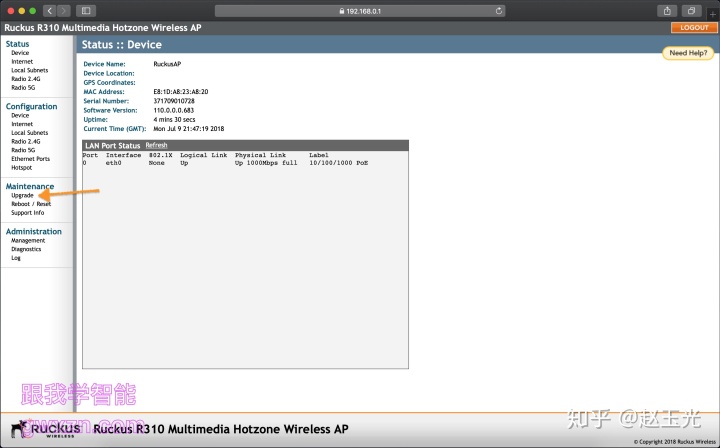The image size is (720, 448).
Task: Click the Maintenance section heading
Action: 30,186
